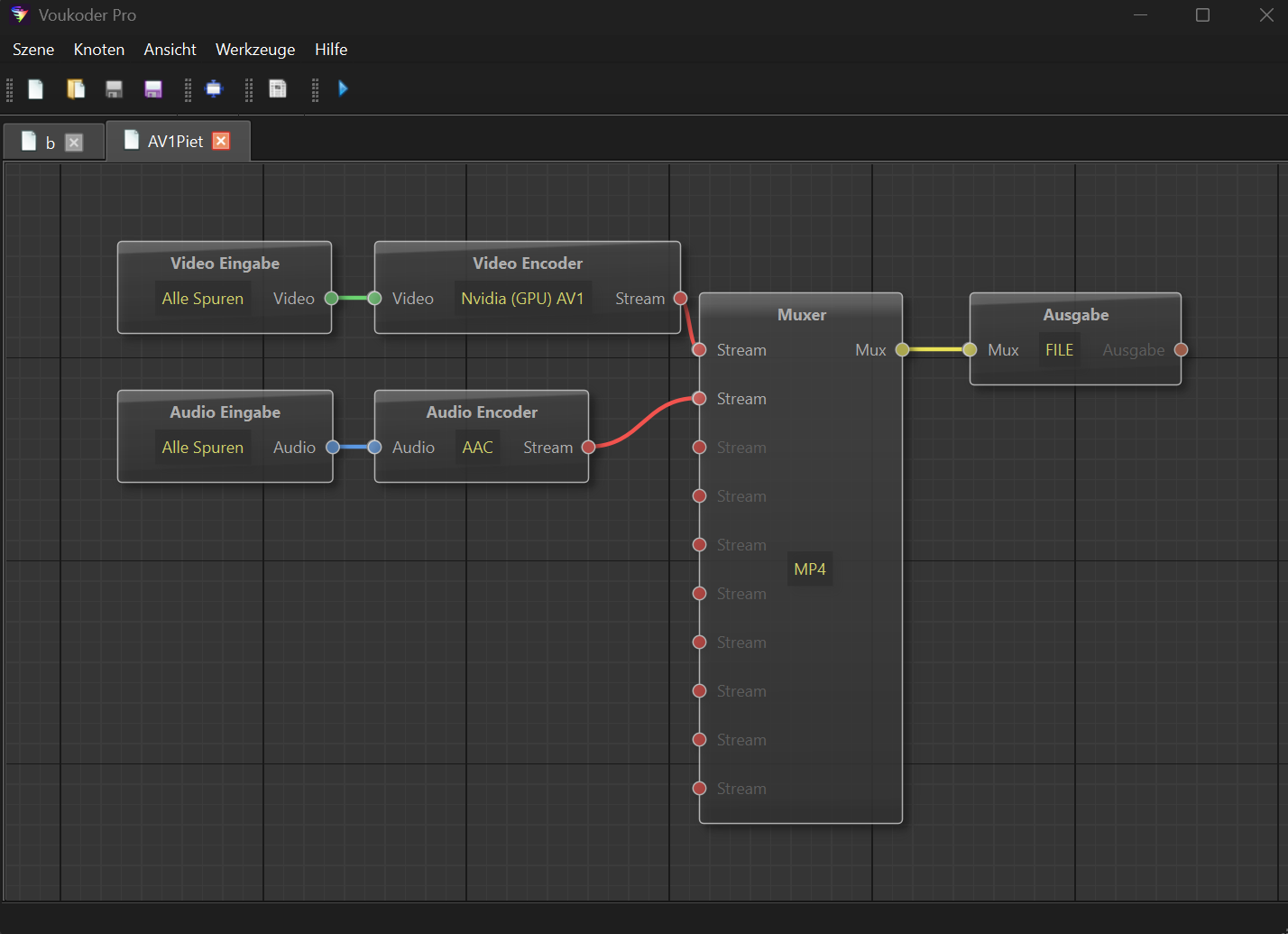
Task: Click the 'b' tab document icon
Action: tap(29, 142)
